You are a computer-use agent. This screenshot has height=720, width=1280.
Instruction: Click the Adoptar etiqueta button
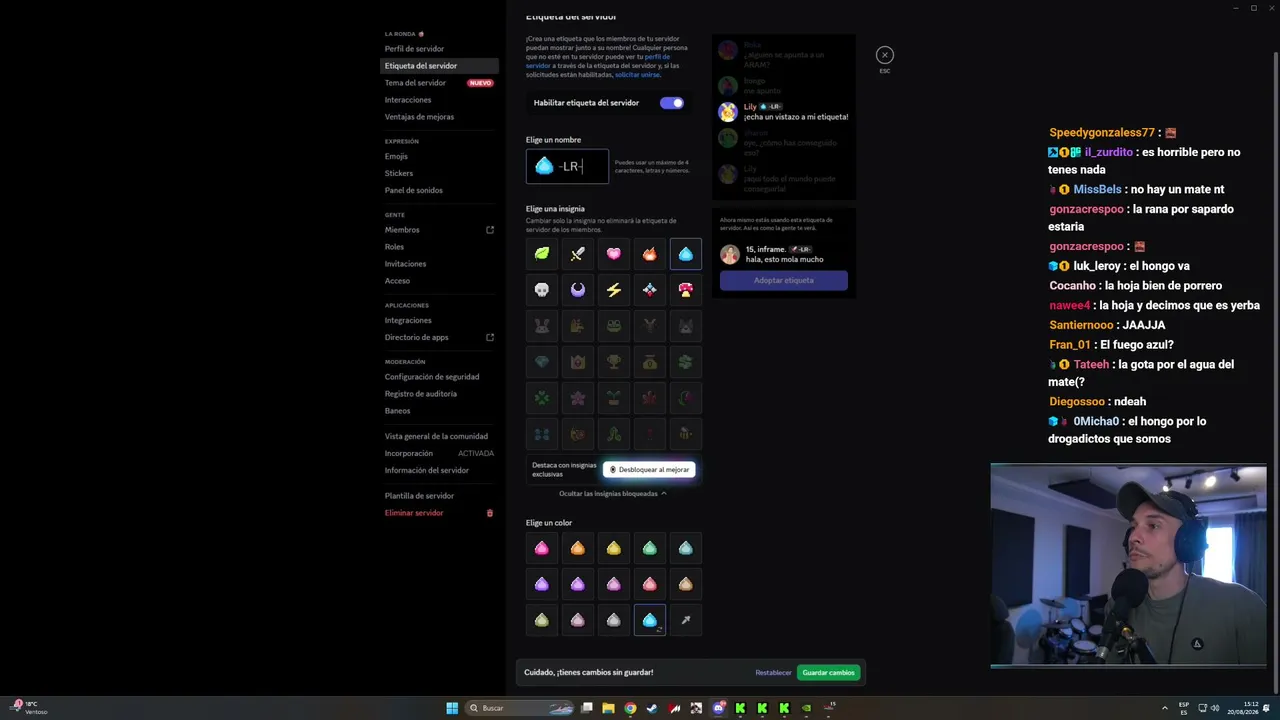pyautogui.click(x=784, y=280)
